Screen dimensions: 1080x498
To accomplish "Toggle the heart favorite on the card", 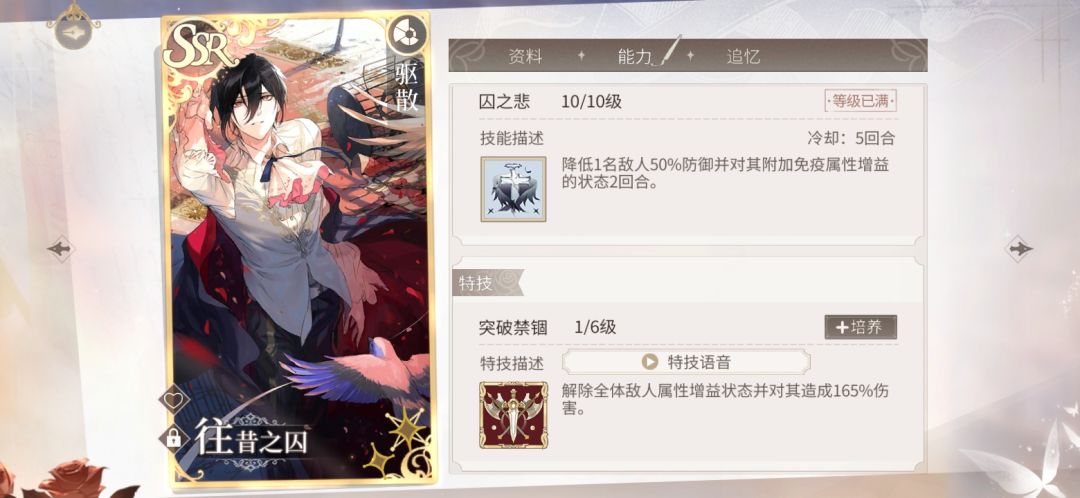I will tap(174, 400).
